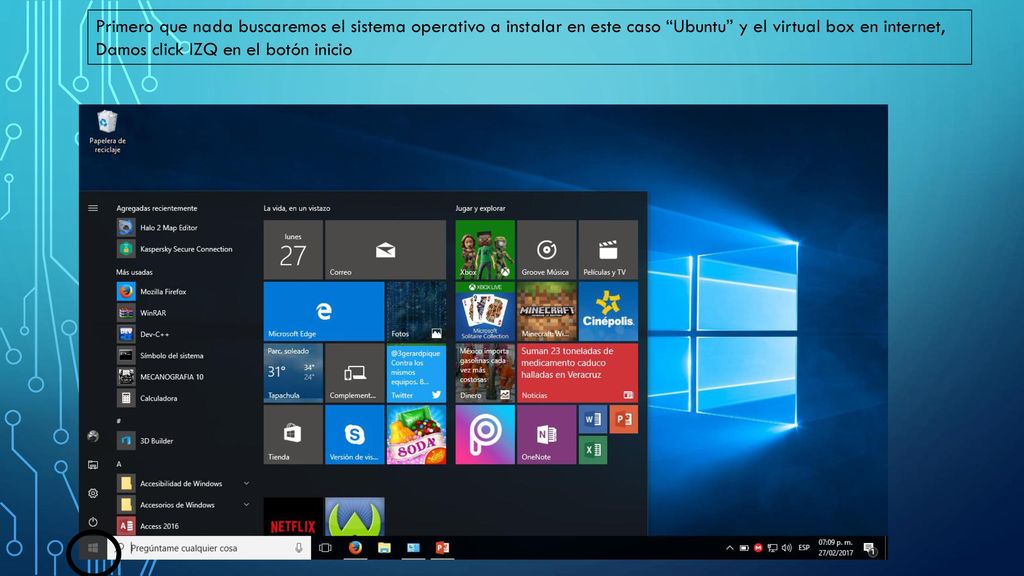The image size is (1024, 576).
Task: Open the weather tile for Tapachula
Action: (x=293, y=373)
